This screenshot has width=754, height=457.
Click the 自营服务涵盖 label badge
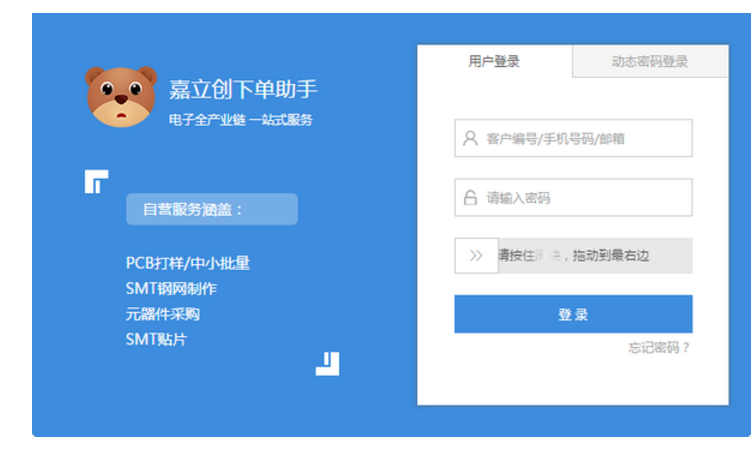point(211,209)
